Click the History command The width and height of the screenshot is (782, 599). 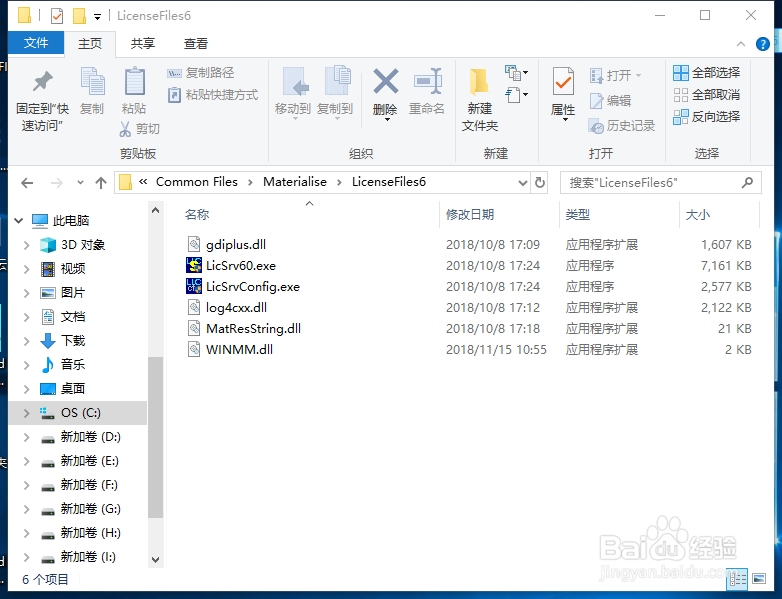621,126
